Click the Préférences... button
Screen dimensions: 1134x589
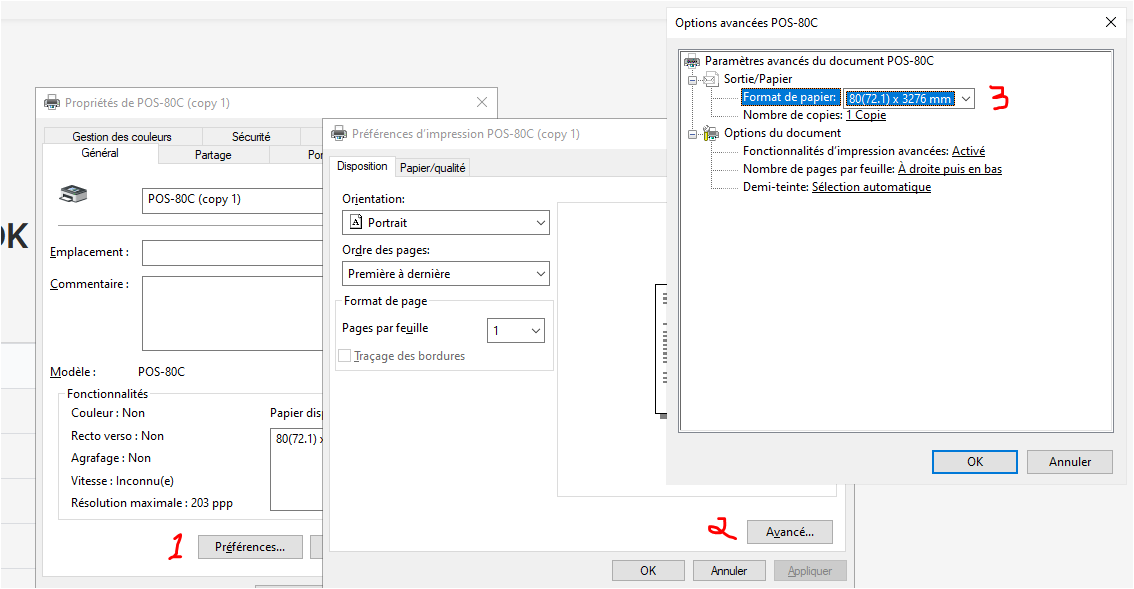(250, 547)
